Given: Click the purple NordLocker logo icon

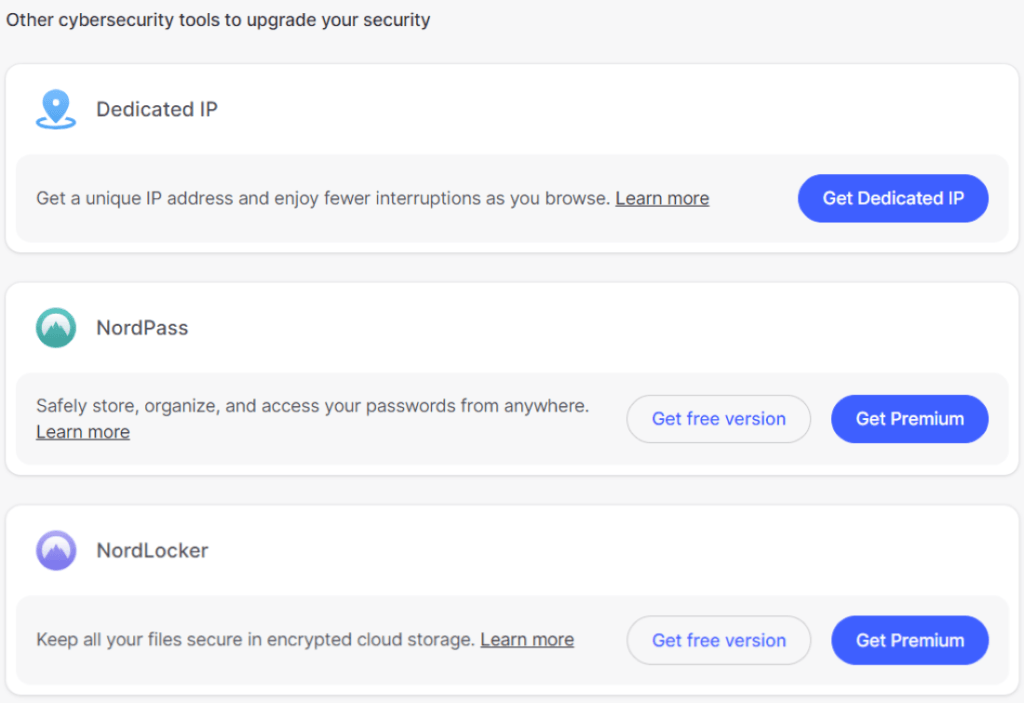Looking at the screenshot, I should [56, 550].
